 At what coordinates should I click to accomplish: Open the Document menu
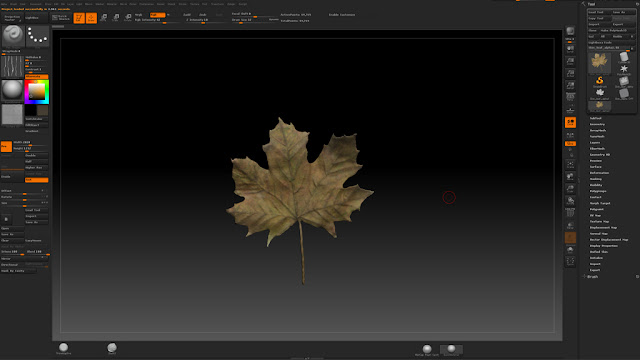[35, 4]
